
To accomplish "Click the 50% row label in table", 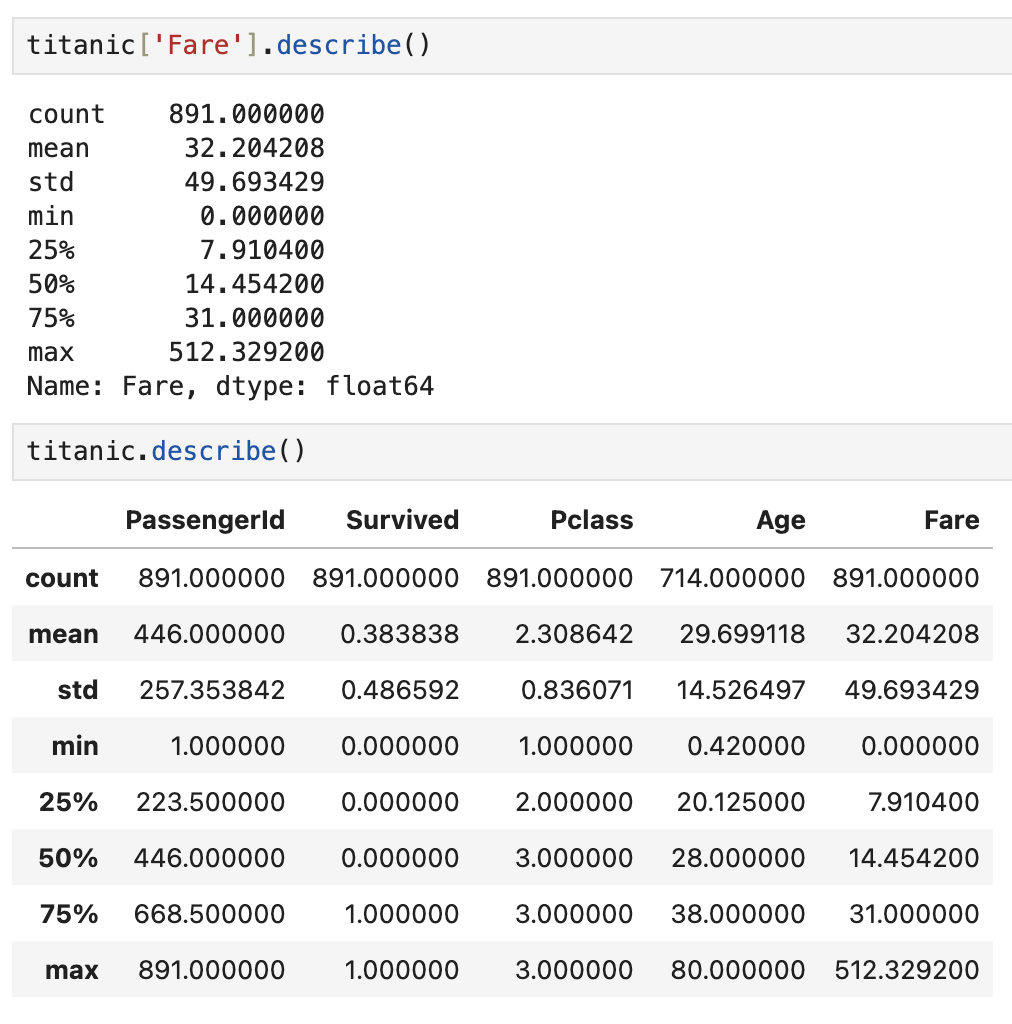I will point(69,858).
